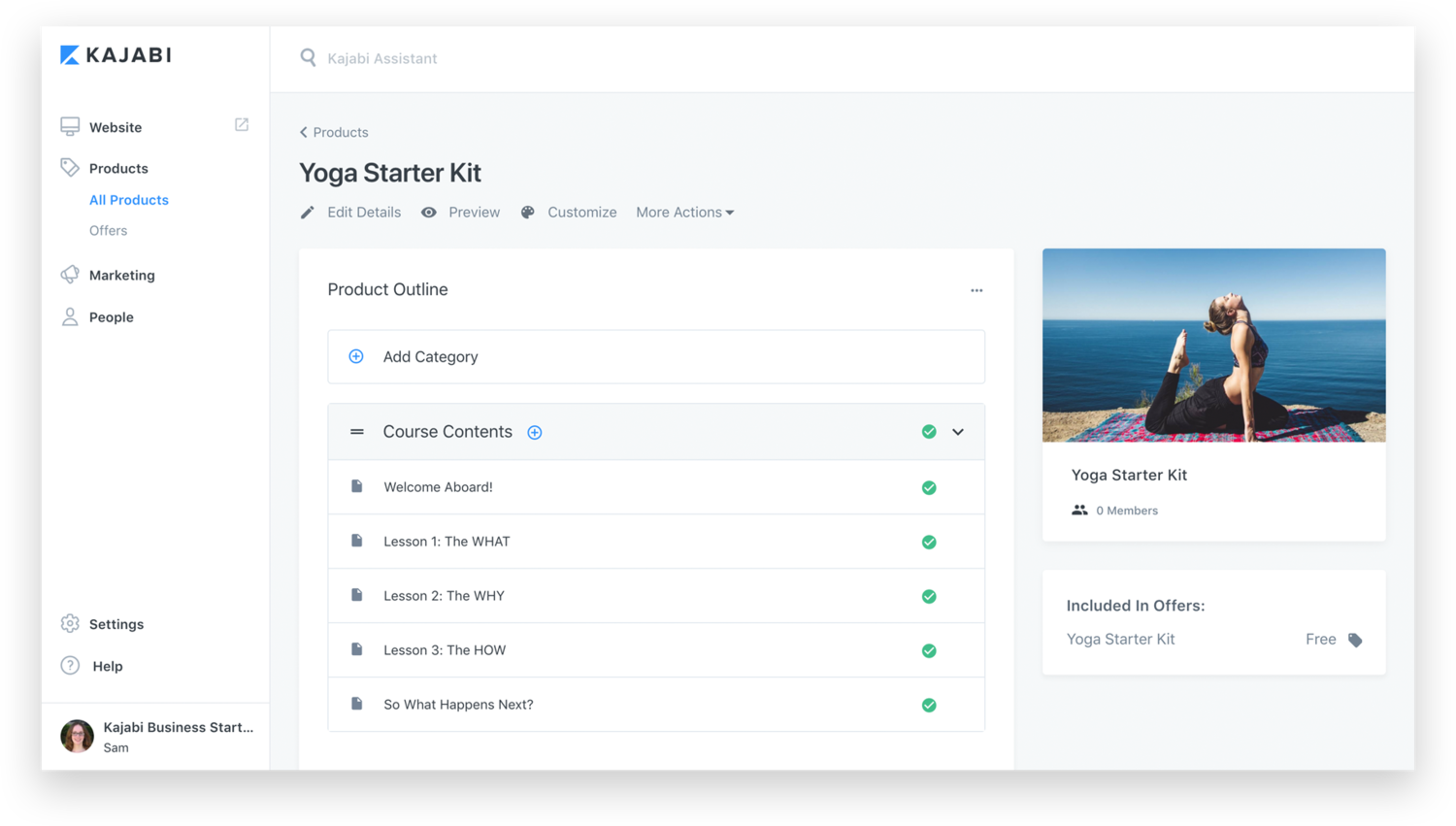The image size is (1456, 826).
Task: Open product Preview
Action: click(x=475, y=213)
